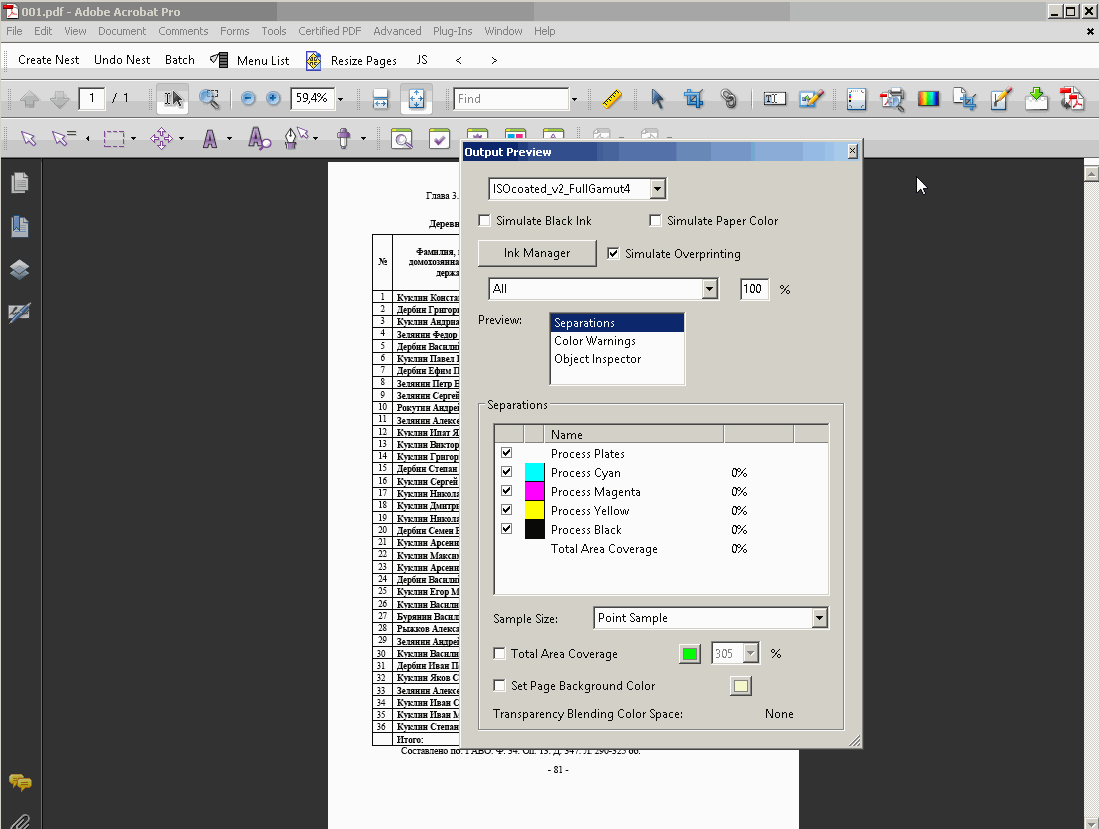Select the Crop tool
1099x829 pixels.
tap(693, 99)
